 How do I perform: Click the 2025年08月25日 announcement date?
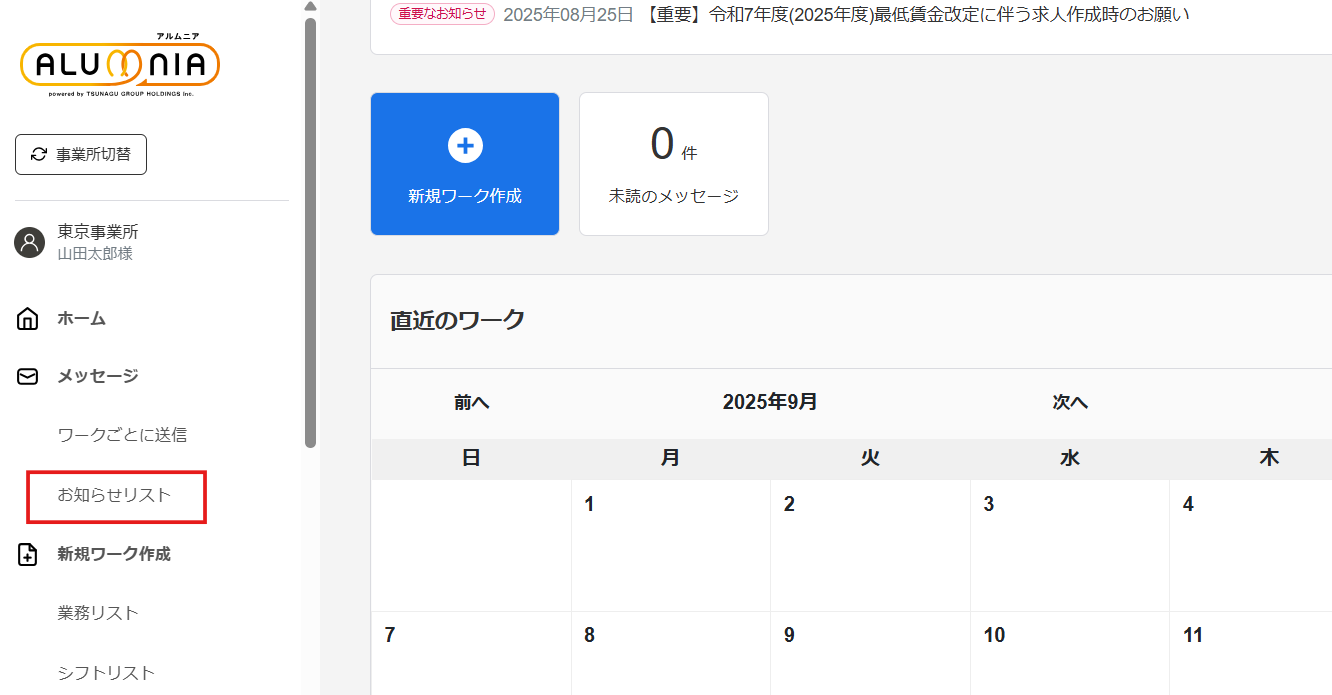coord(568,14)
